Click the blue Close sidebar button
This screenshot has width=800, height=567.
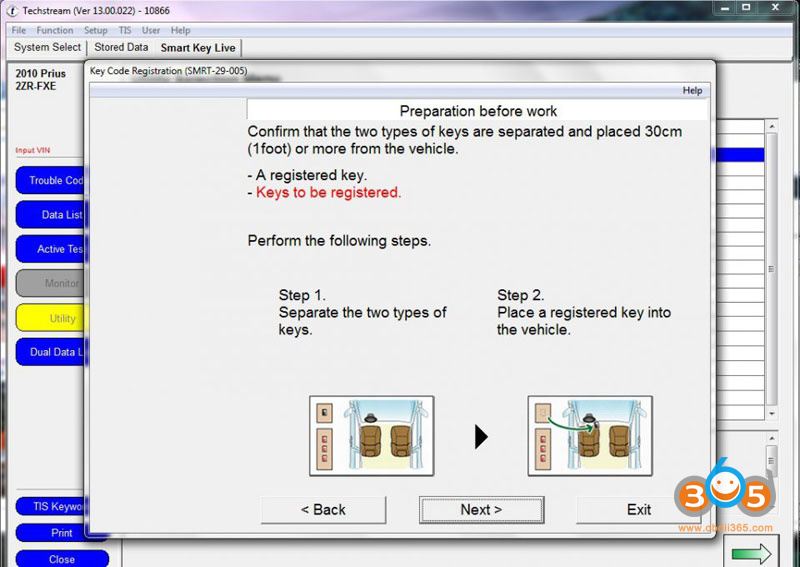click(x=62, y=559)
